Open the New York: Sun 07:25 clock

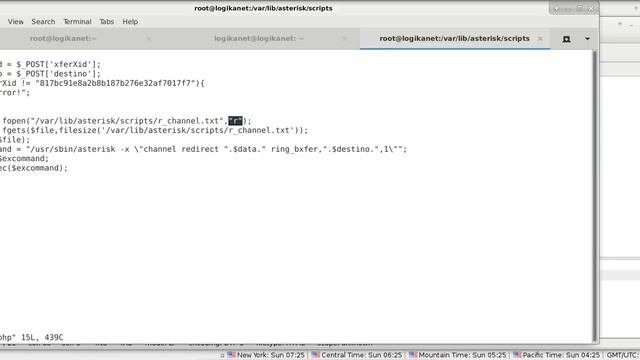(x=271, y=355)
